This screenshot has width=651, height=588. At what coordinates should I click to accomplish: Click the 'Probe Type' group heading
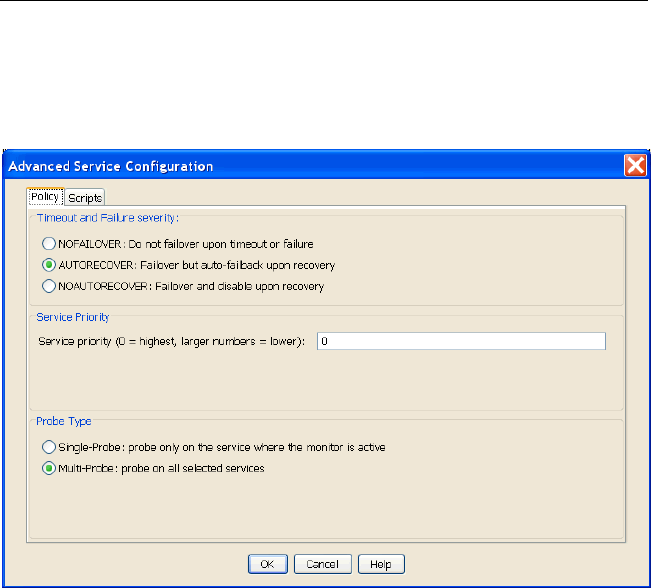63,422
